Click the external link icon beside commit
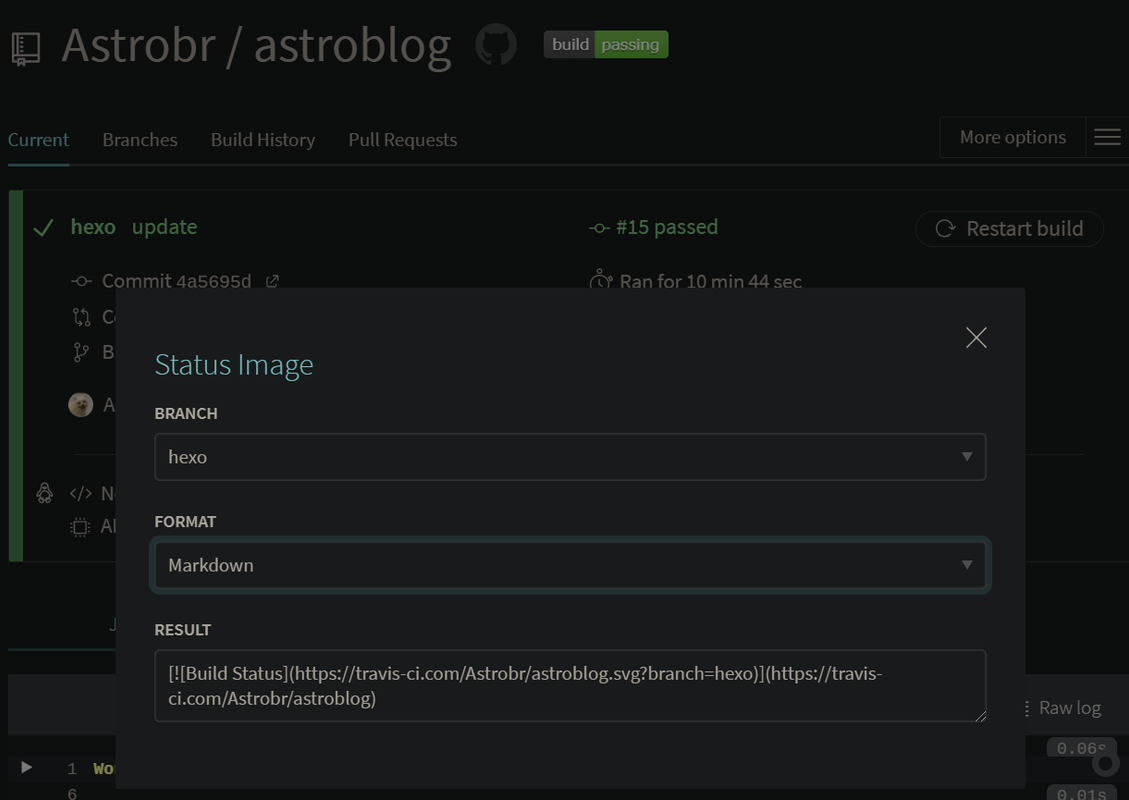The width and height of the screenshot is (1129, 800). [x=272, y=282]
